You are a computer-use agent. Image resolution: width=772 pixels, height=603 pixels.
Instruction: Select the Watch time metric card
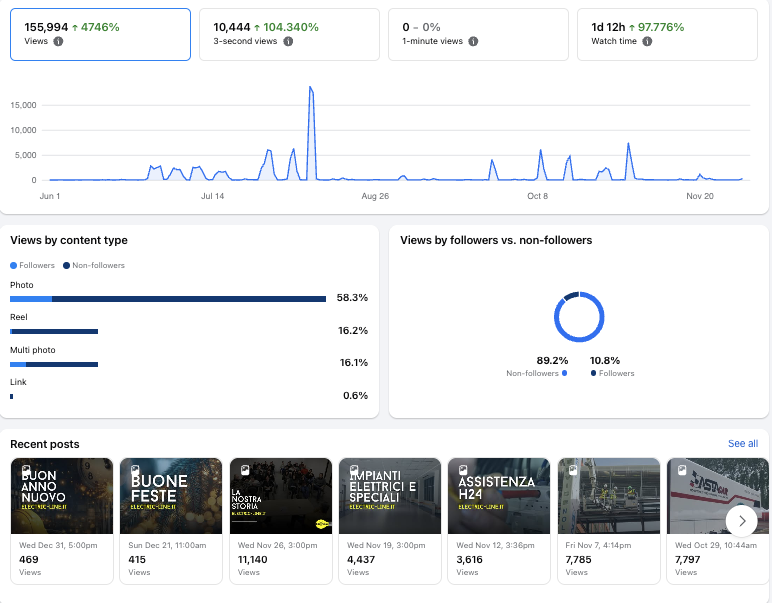coord(668,34)
